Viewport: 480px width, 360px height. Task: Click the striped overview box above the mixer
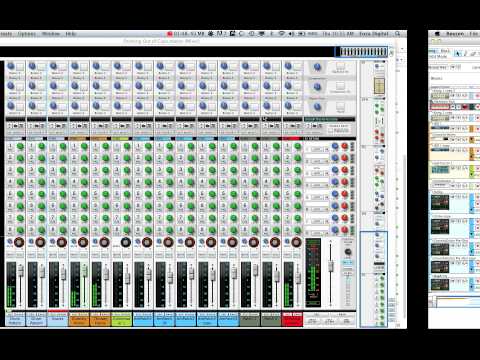[362, 52]
